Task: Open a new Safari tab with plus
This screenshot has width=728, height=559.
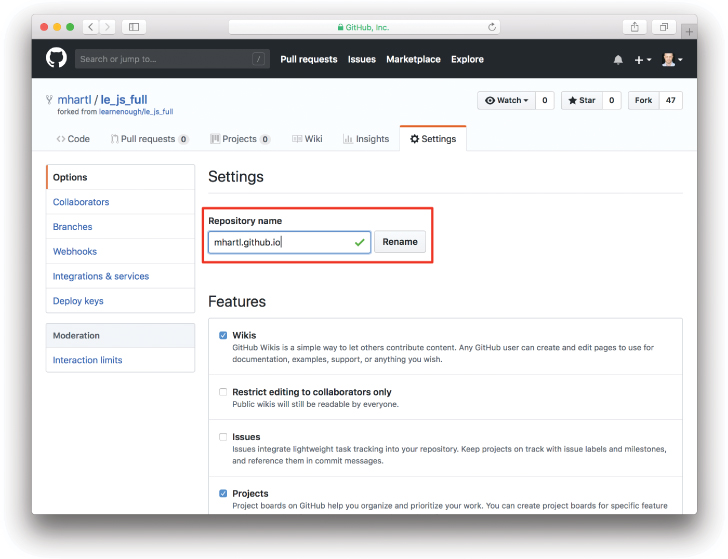Action: [x=689, y=32]
